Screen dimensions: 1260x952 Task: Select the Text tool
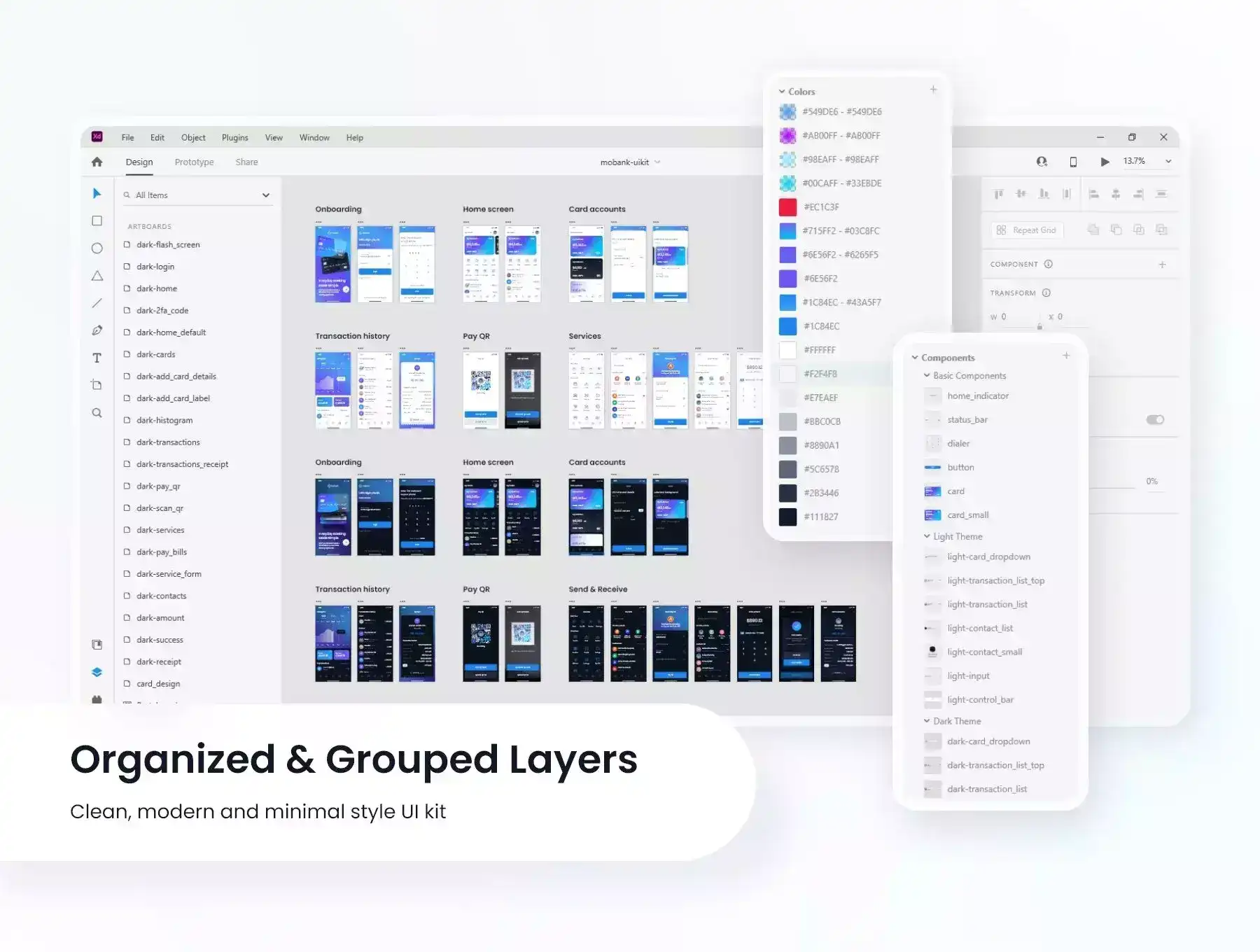click(97, 358)
